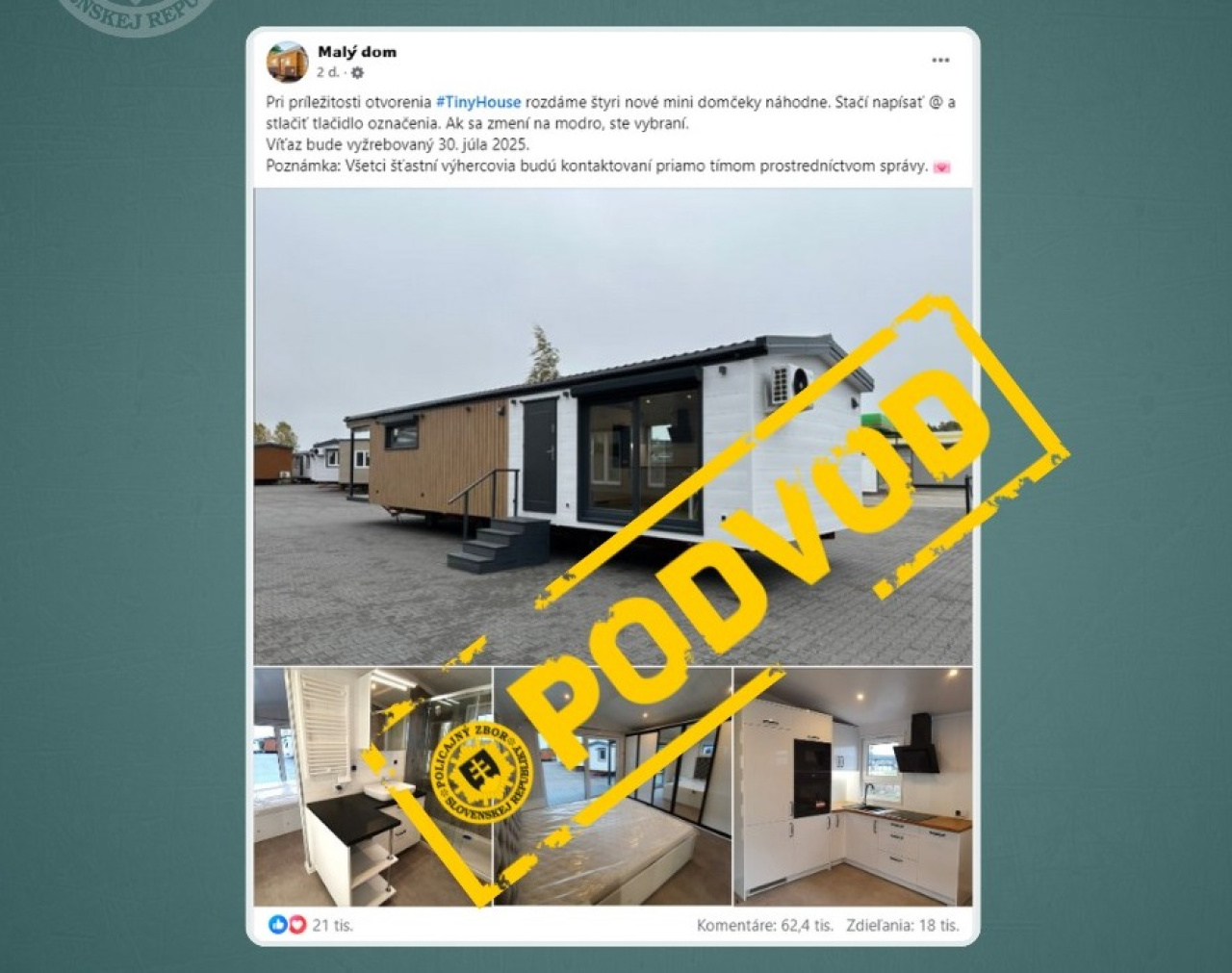Click the post privacy gear icon
Viewport: 1232px width, 973px height.
click(x=357, y=72)
